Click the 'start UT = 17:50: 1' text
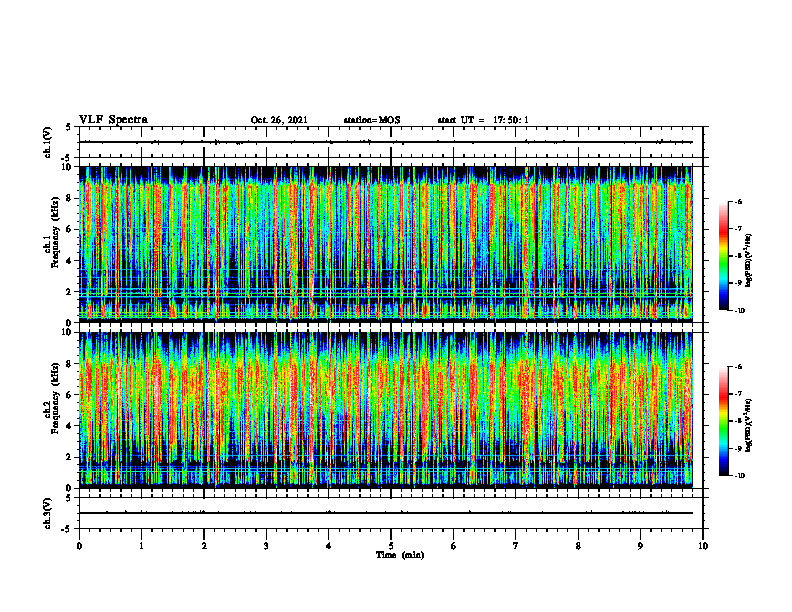 pos(483,120)
